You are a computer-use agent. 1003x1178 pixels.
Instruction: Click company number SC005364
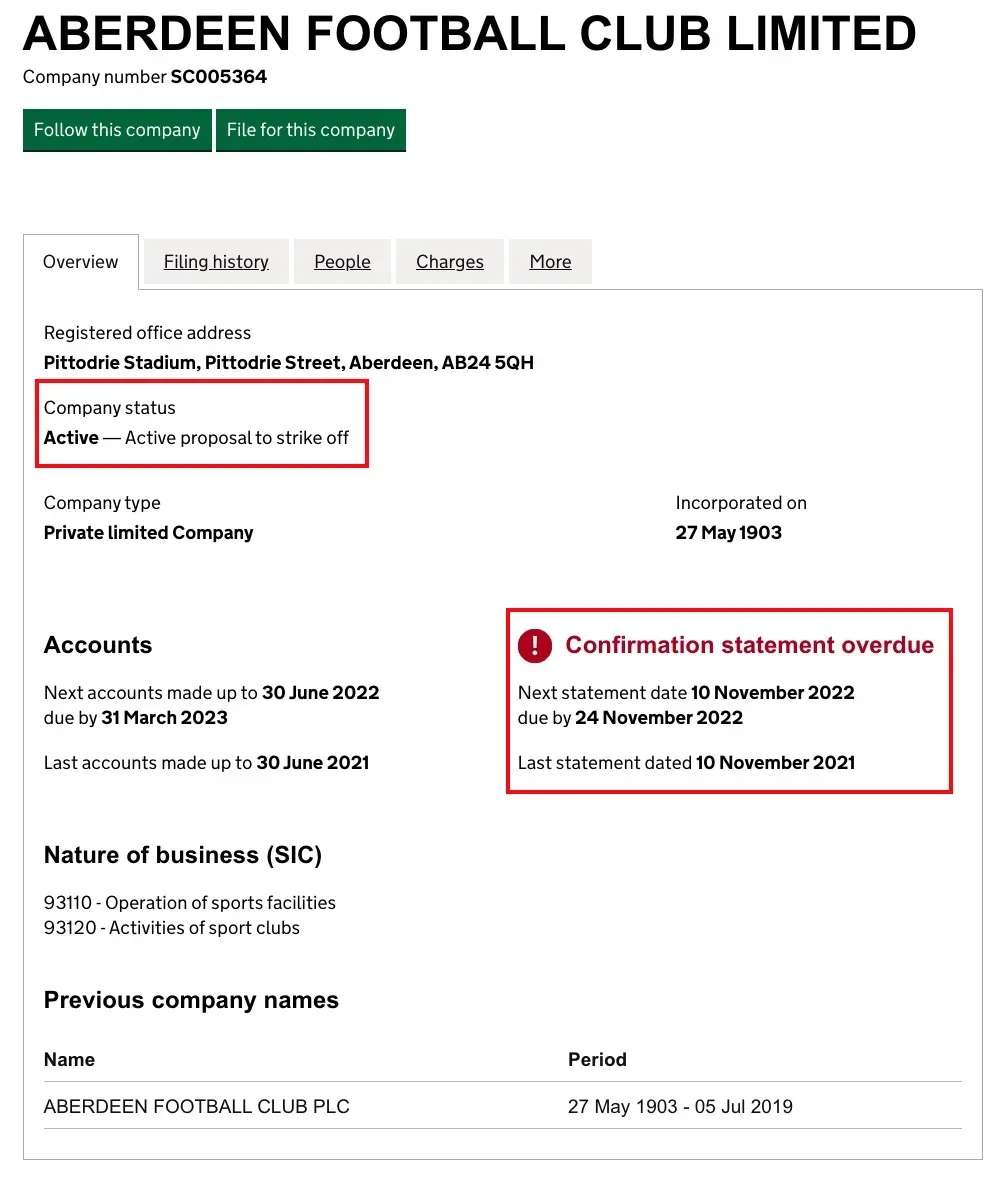pyautogui.click(x=218, y=77)
